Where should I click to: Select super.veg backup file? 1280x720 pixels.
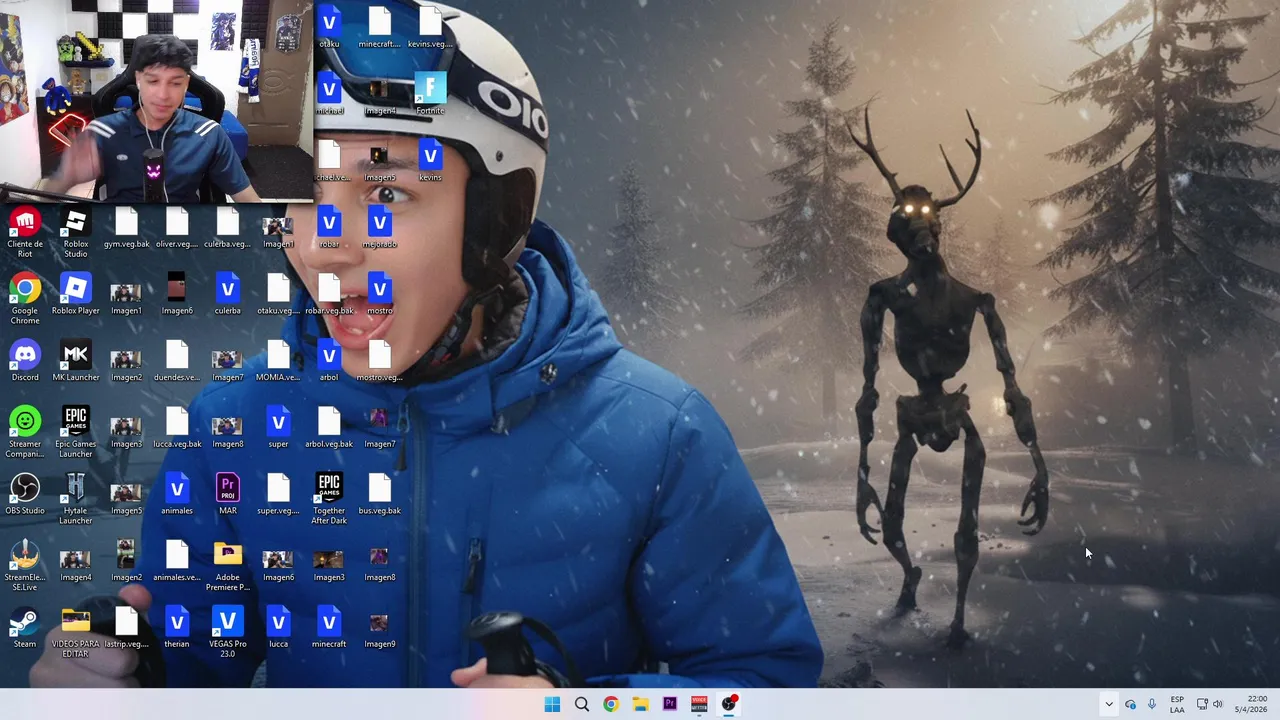pos(278,495)
